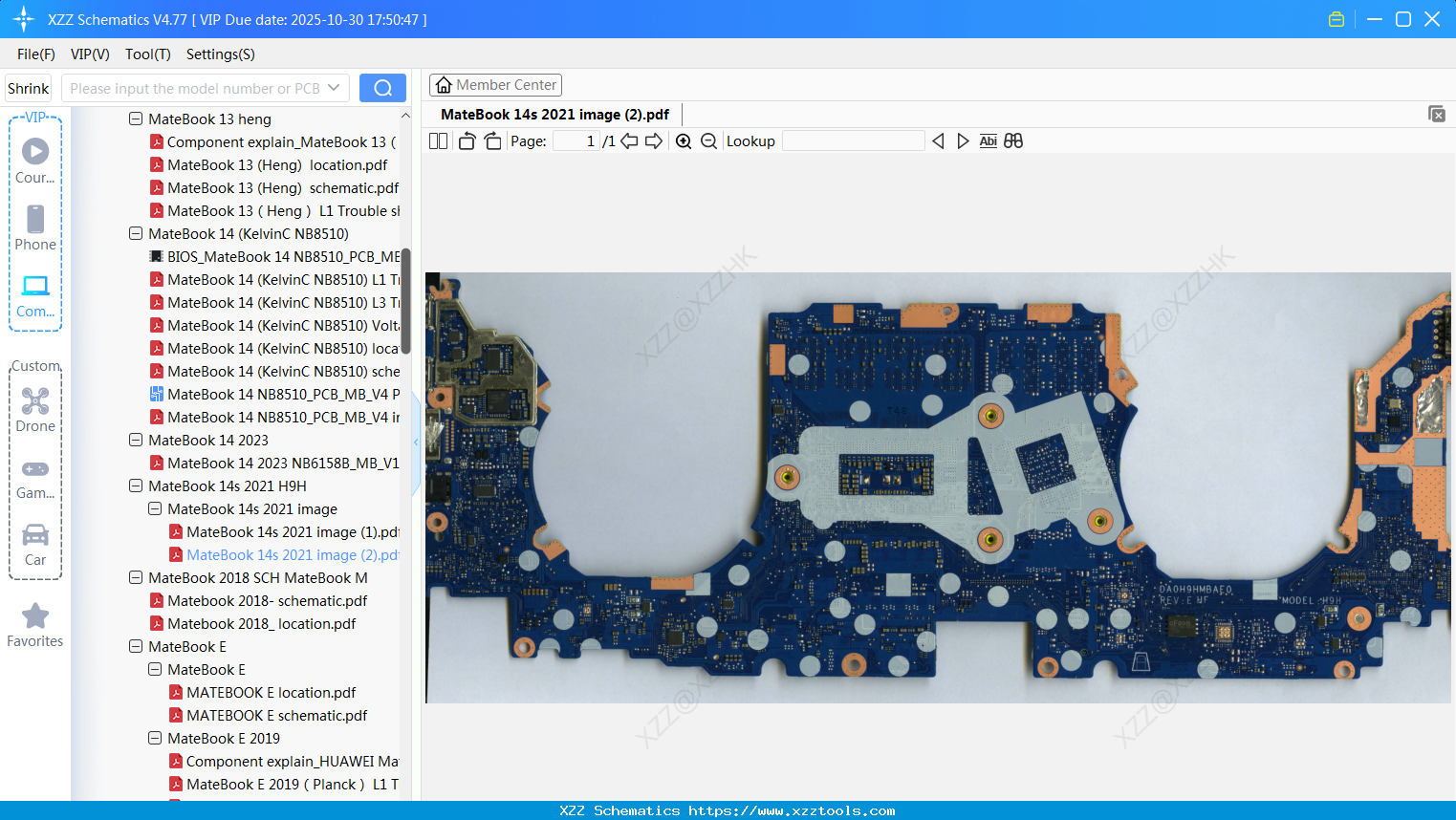Zoom in on the PDF

(684, 141)
